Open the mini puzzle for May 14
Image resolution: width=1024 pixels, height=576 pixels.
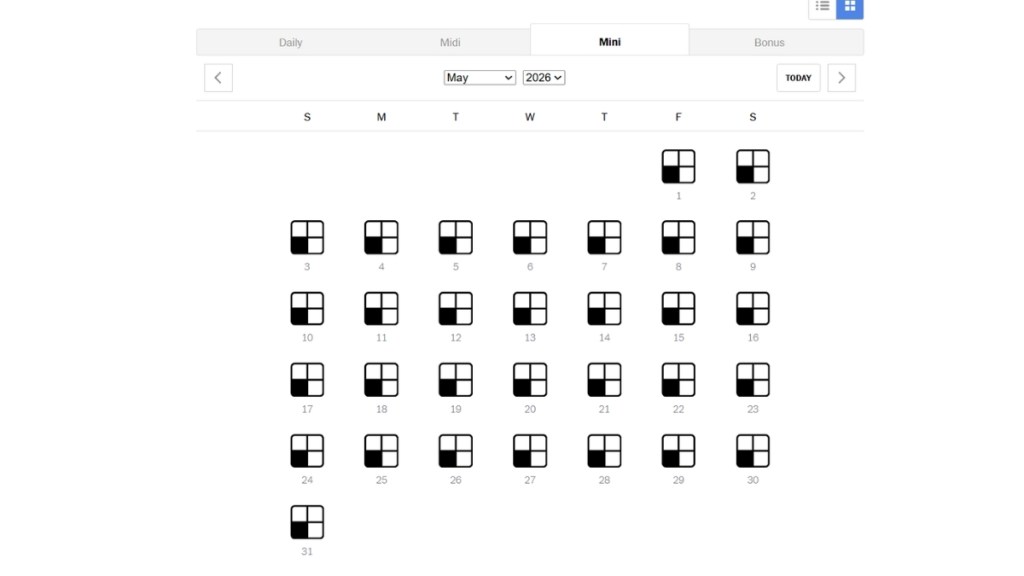tap(604, 309)
